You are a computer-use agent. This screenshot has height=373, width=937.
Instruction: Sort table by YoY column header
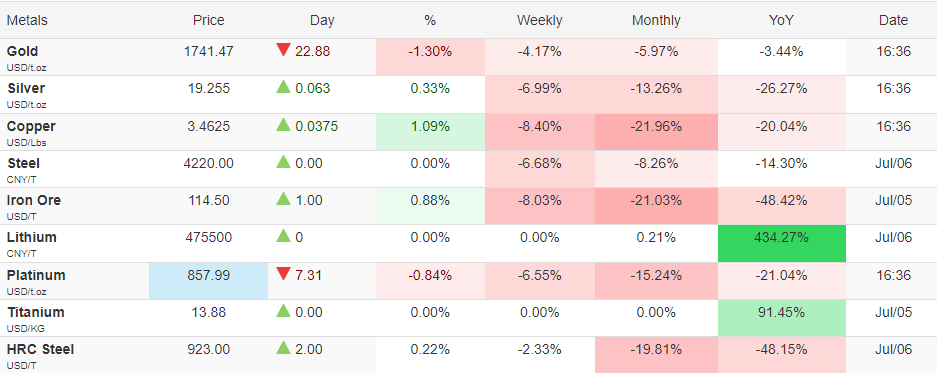tap(781, 20)
